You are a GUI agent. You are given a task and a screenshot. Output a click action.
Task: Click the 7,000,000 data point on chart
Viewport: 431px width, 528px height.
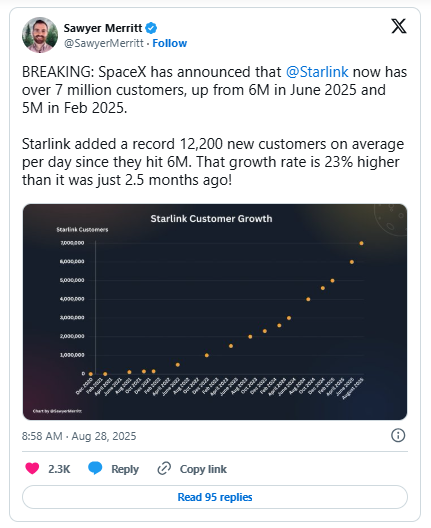click(x=361, y=243)
